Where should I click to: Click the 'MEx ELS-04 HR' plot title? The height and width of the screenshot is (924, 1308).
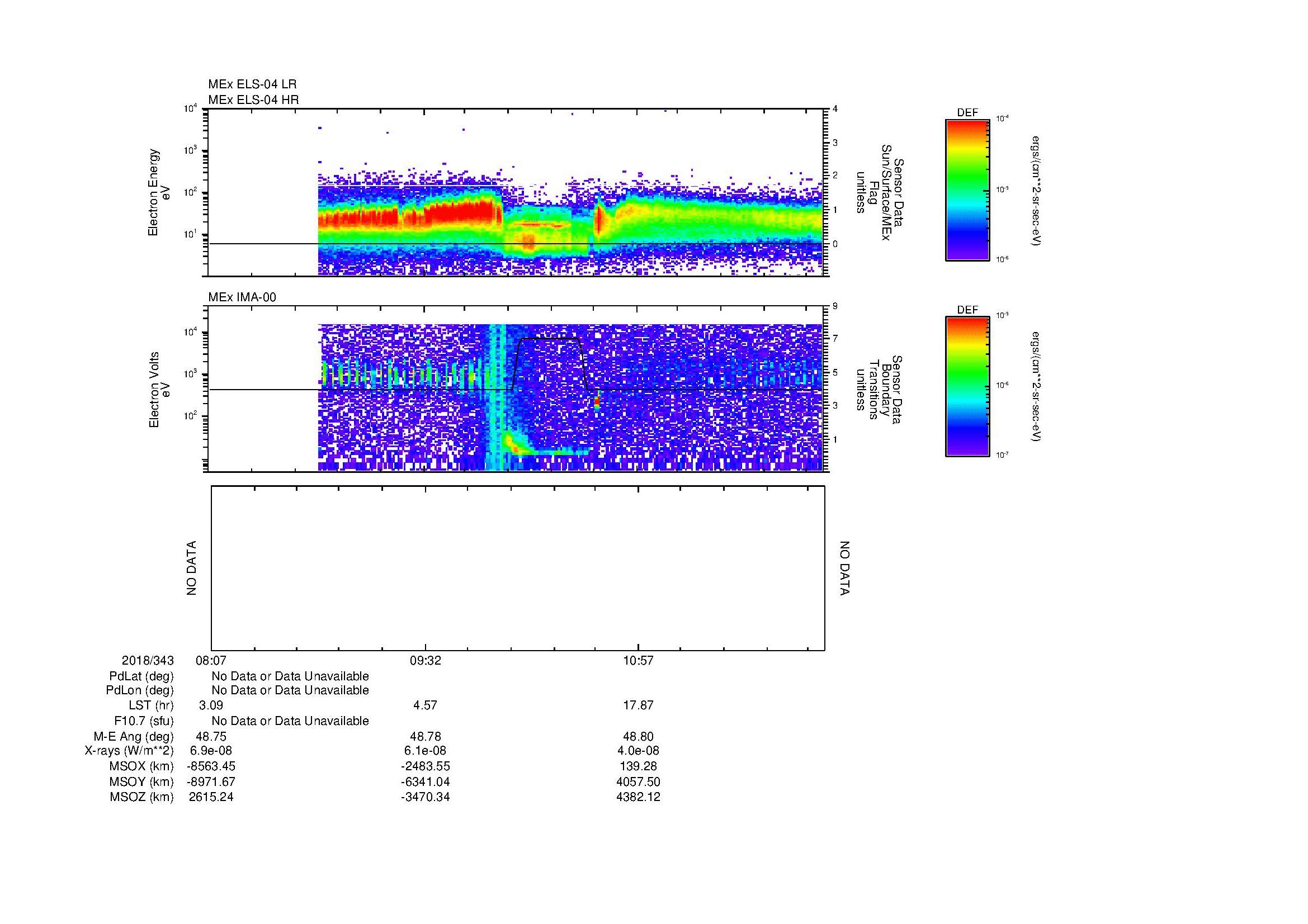pos(253,99)
